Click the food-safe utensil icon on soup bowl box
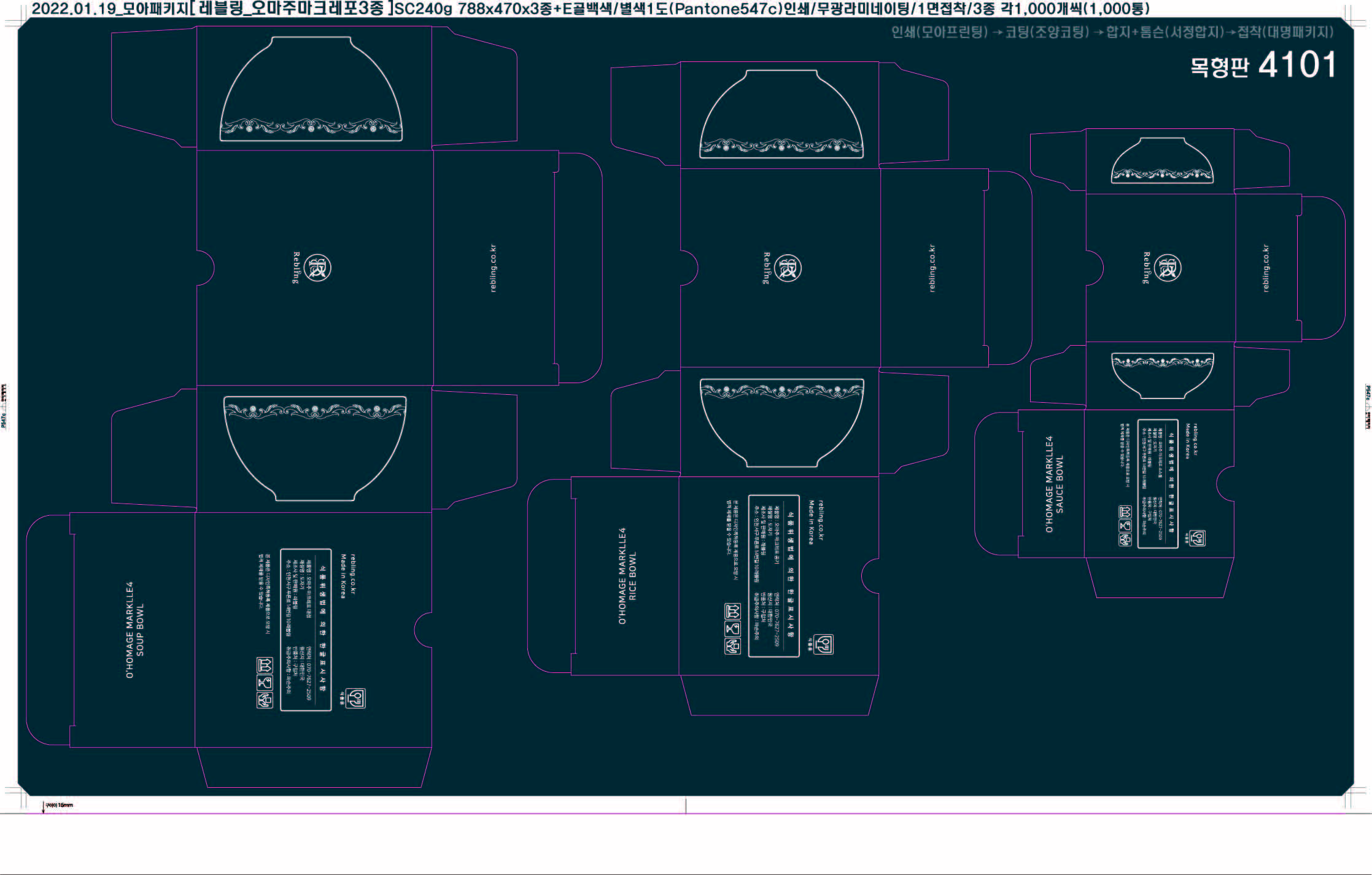Image resolution: width=1372 pixels, height=875 pixels. pyautogui.click(x=355, y=698)
